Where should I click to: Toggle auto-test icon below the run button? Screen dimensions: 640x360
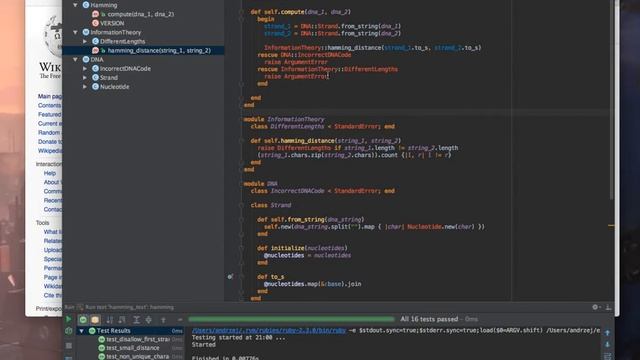(69, 331)
